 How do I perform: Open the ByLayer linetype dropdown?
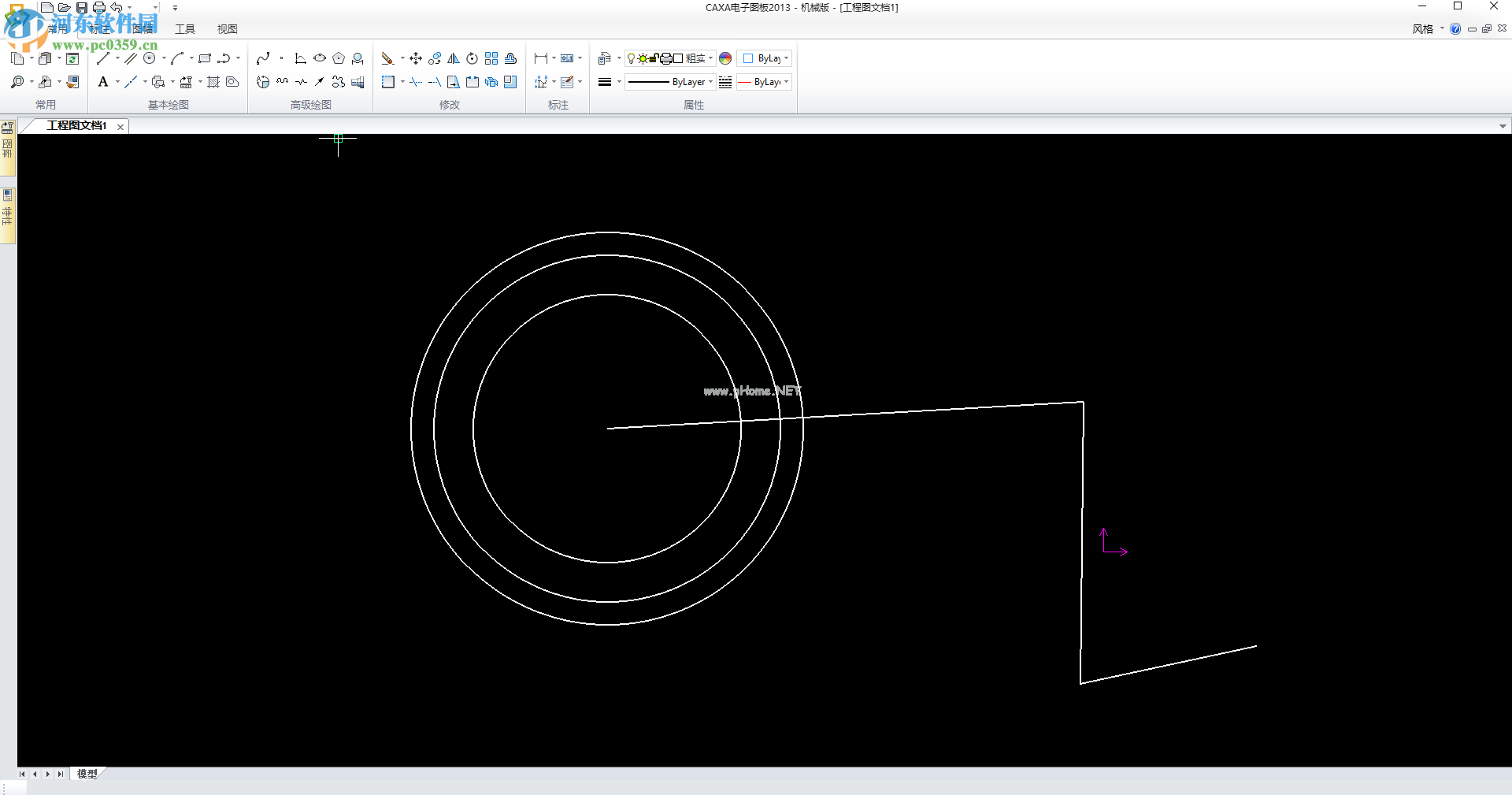710,82
